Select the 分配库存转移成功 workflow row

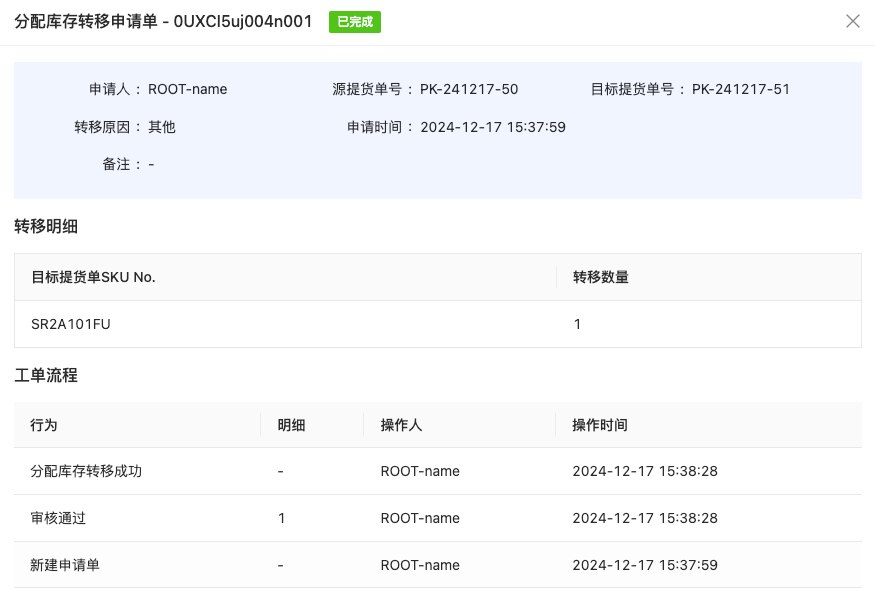tap(86, 471)
